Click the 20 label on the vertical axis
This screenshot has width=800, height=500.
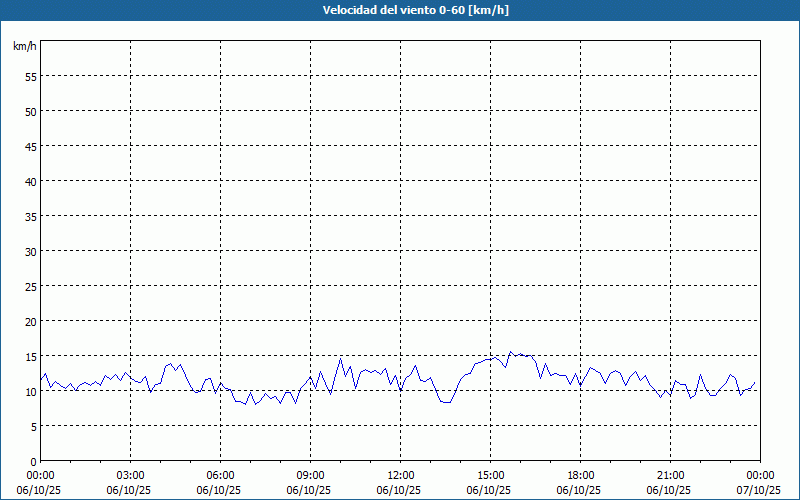[30, 321]
